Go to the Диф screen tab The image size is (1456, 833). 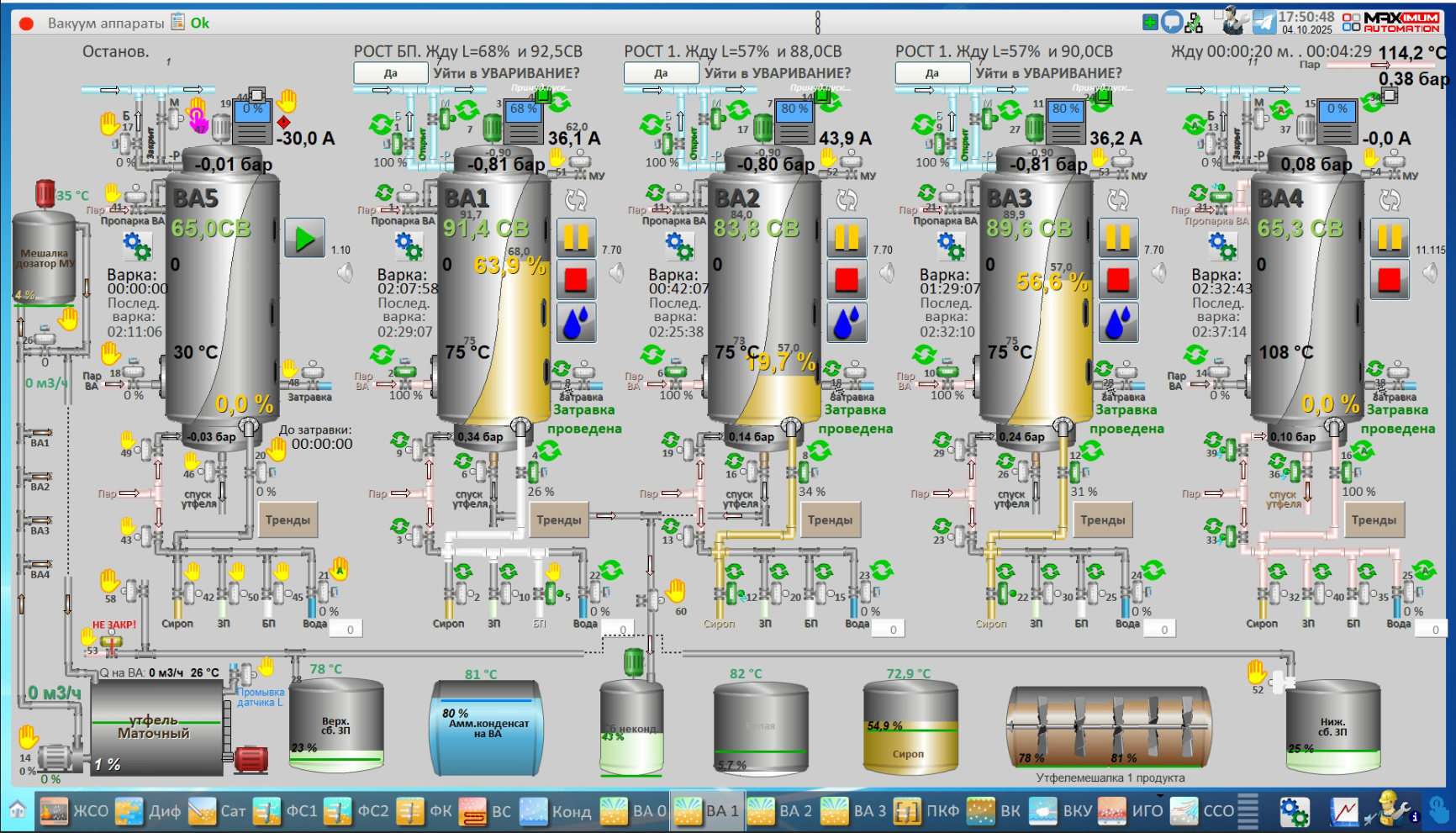[x=149, y=811]
